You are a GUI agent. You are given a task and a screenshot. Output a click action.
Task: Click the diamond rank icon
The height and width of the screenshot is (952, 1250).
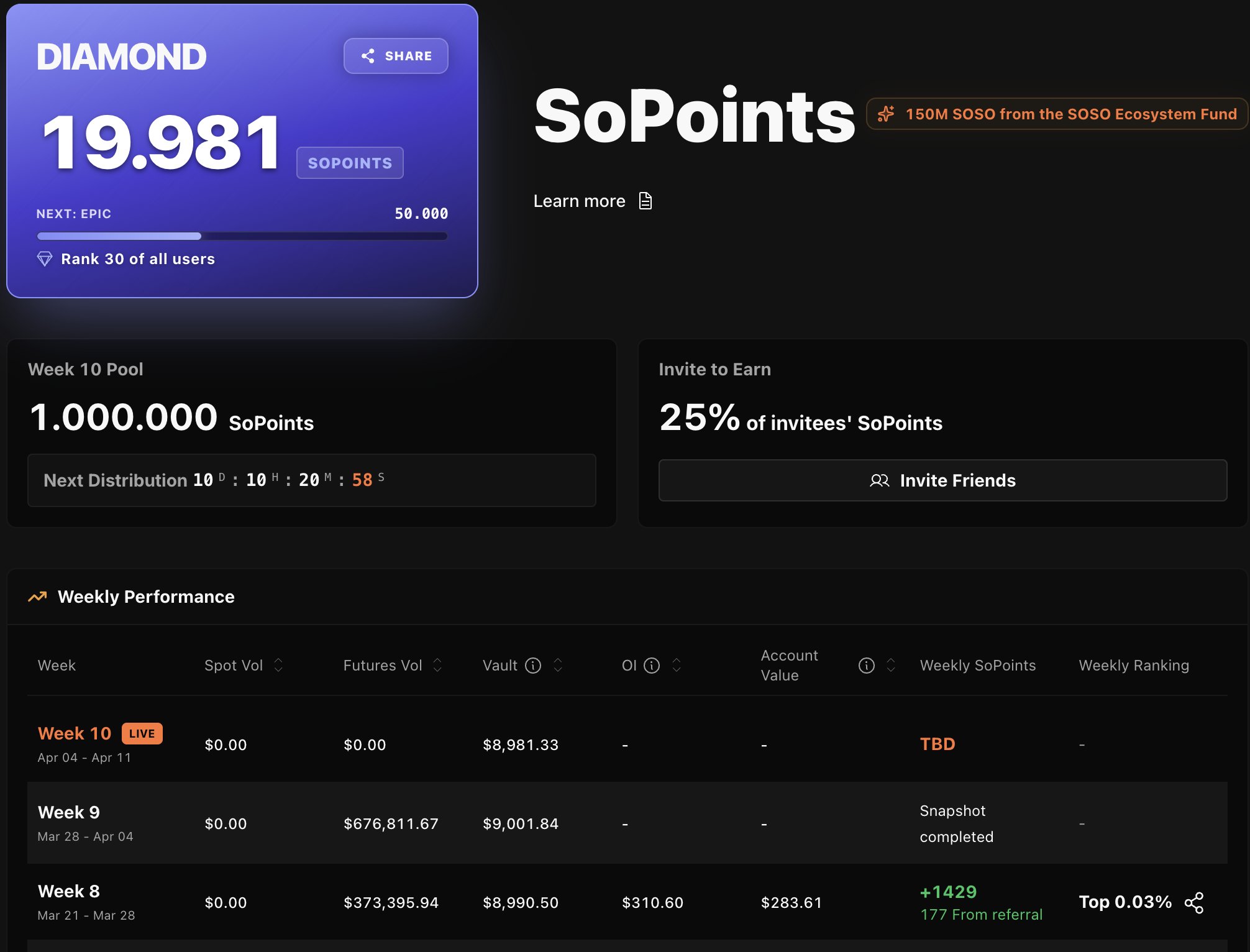[x=45, y=259]
